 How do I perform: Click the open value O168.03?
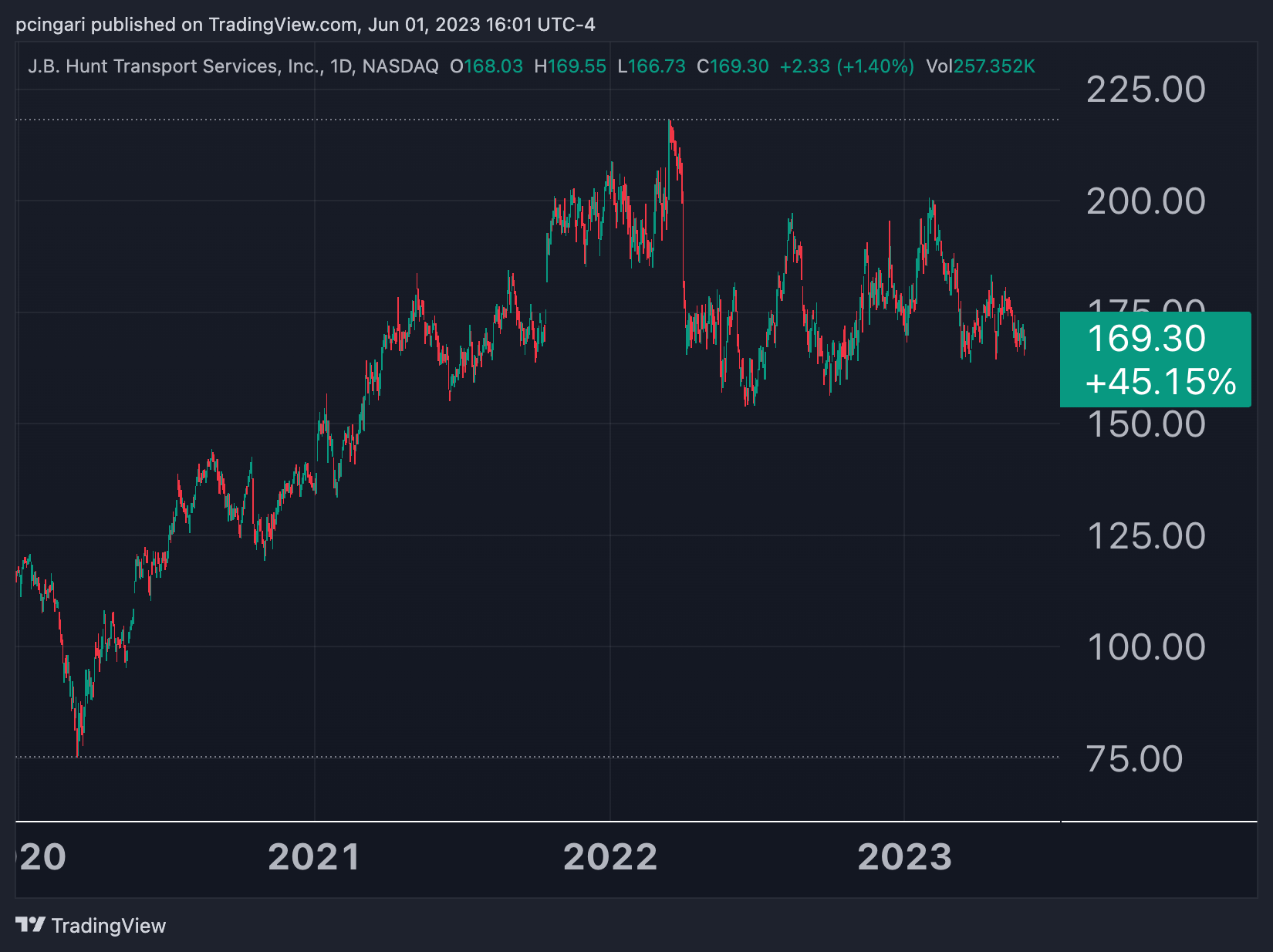tap(486, 66)
